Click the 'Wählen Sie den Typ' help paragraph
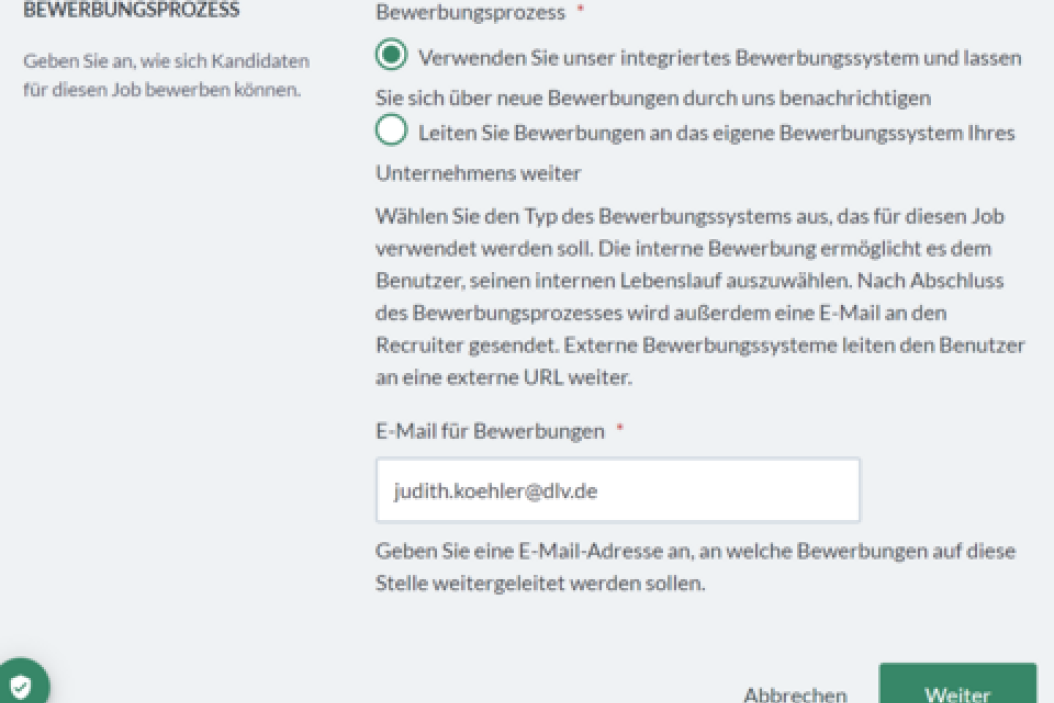Image resolution: width=1054 pixels, height=703 pixels. tap(700, 296)
